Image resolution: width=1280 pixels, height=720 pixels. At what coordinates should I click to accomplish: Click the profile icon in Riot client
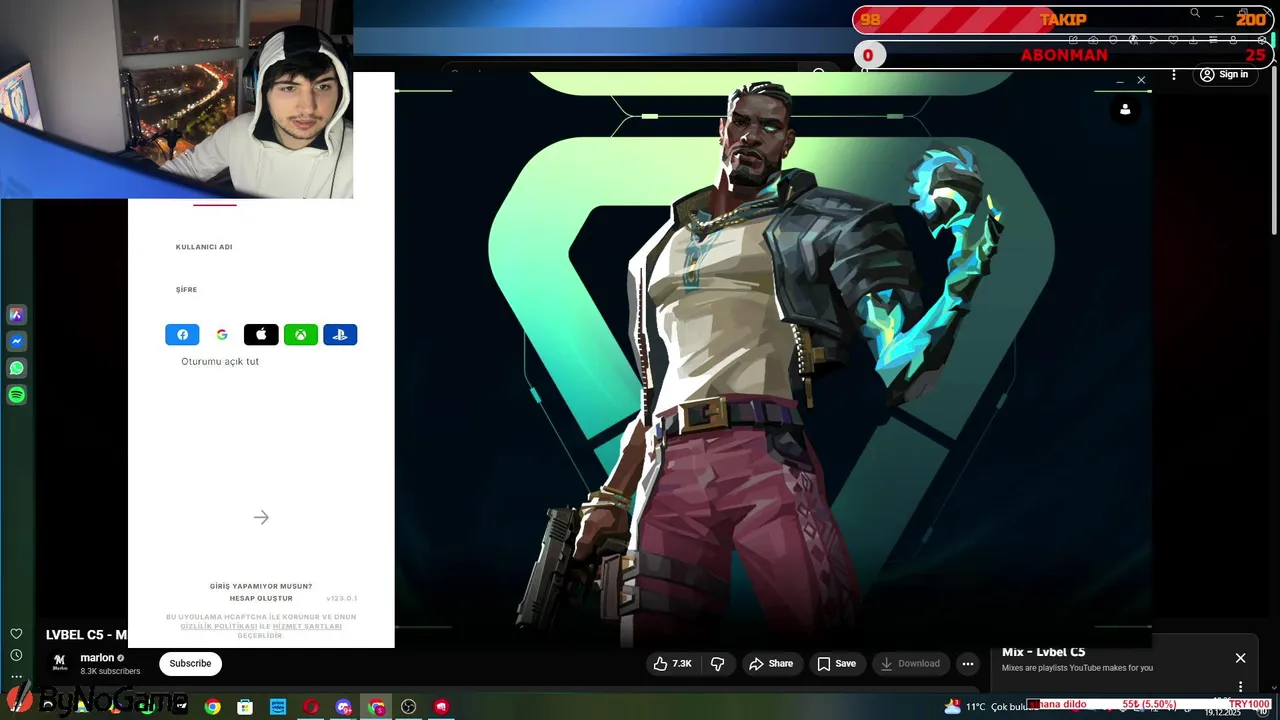pyautogui.click(x=1125, y=110)
